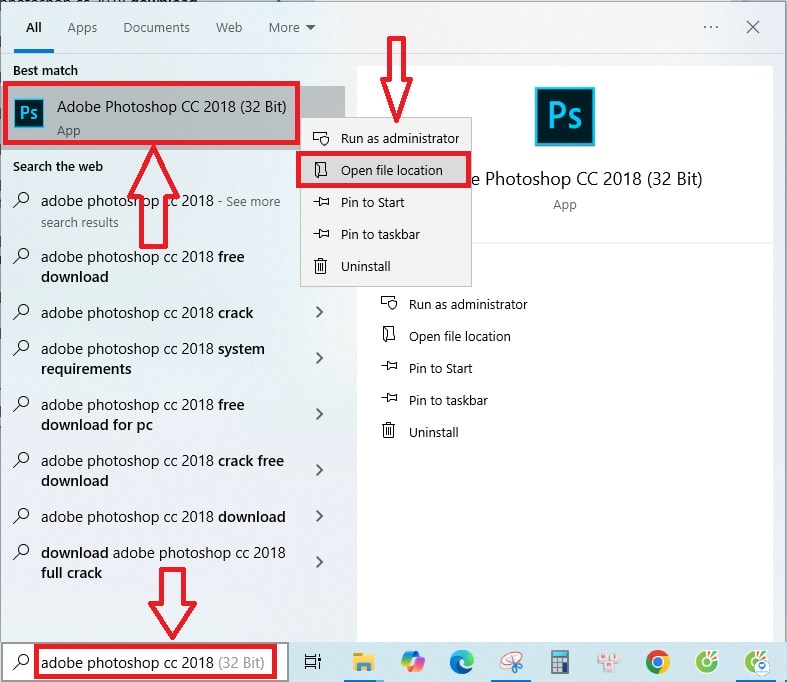Open Snipping Tool from the taskbar
Image resolution: width=787 pixels, height=682 pixels.
click(511, 662)
